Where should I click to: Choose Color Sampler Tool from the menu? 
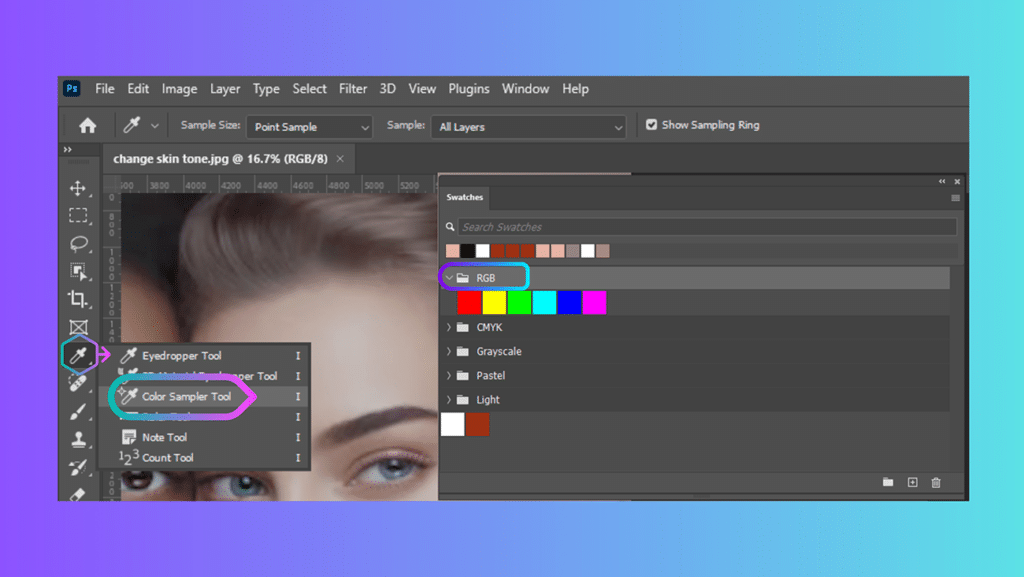[x=185, y=395]
